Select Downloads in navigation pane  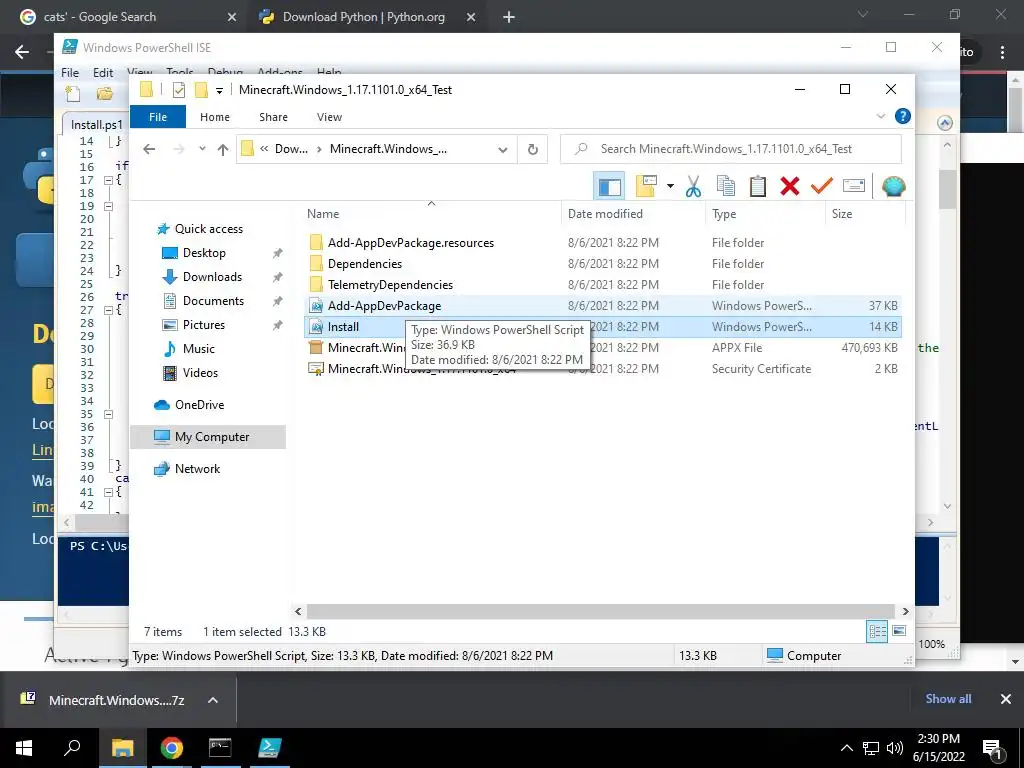coord(212,277)
